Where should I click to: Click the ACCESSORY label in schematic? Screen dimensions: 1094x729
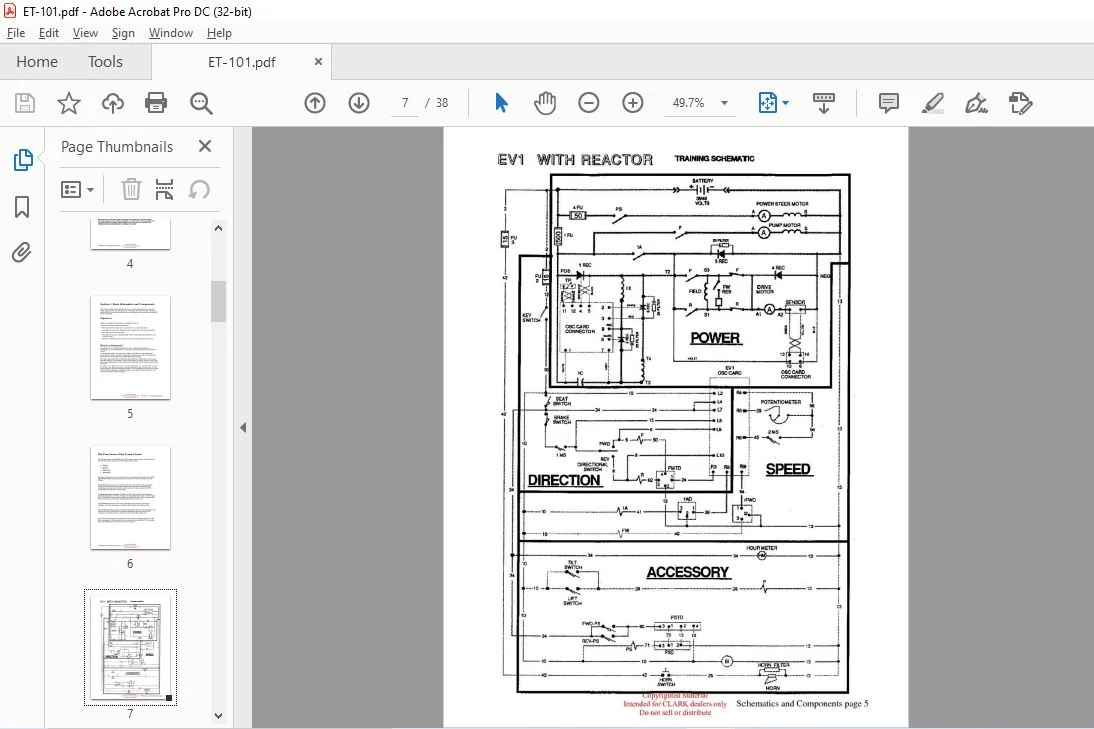tap(687, 572)
